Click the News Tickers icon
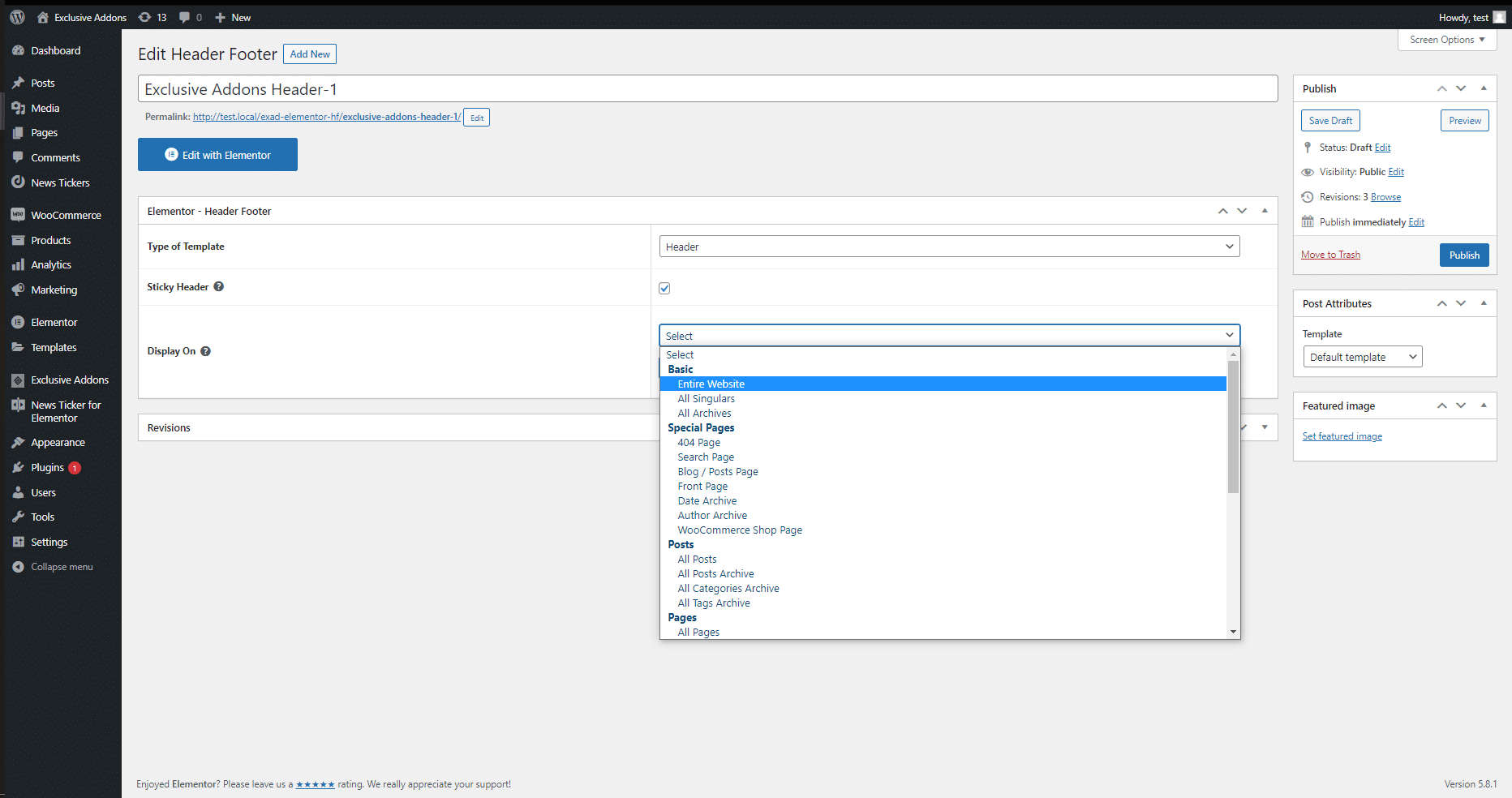This screenshot has height=798, width=1512. coord(18,182)
